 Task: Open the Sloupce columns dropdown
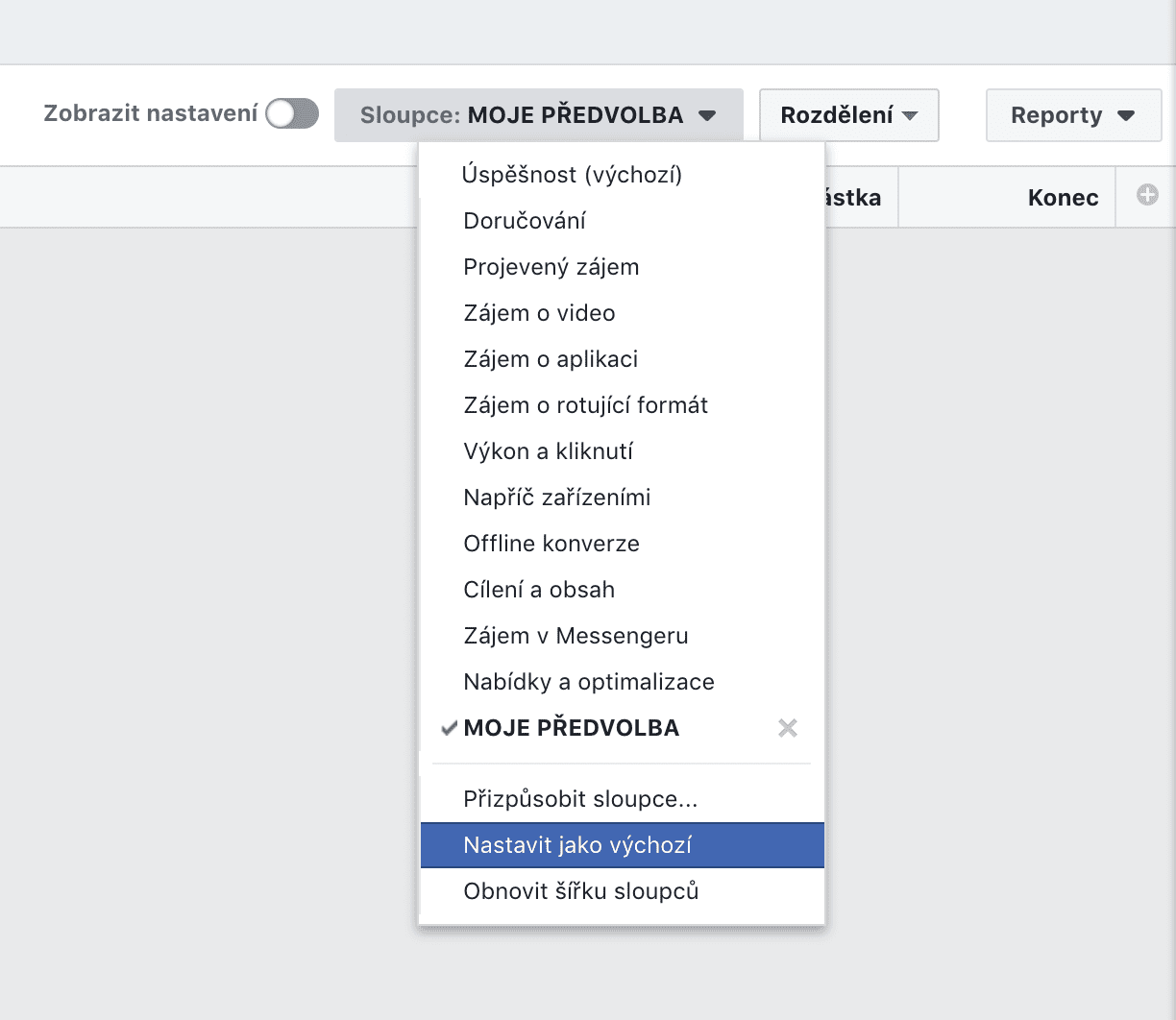point(538,115)
